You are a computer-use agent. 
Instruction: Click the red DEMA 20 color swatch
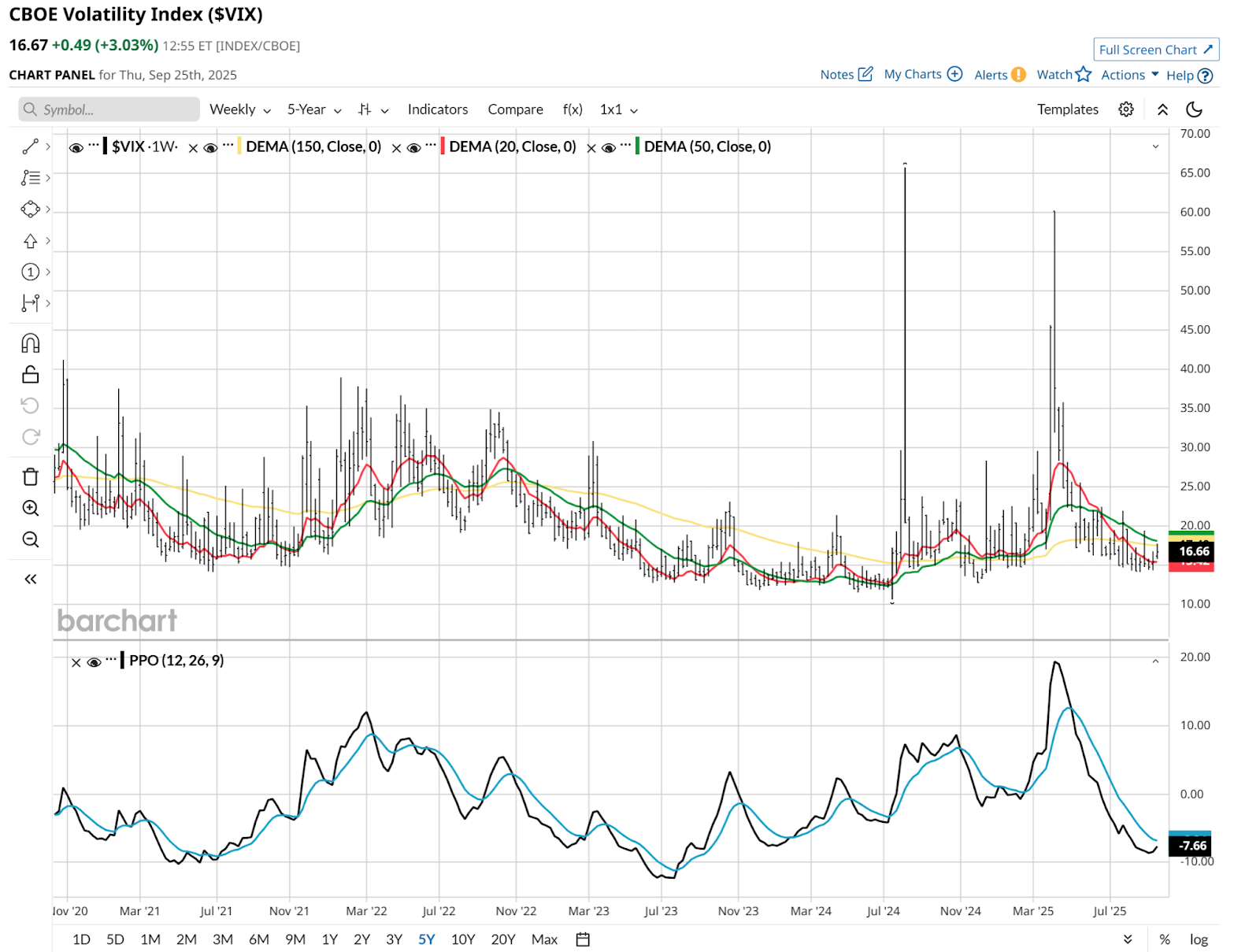[443, 146]
